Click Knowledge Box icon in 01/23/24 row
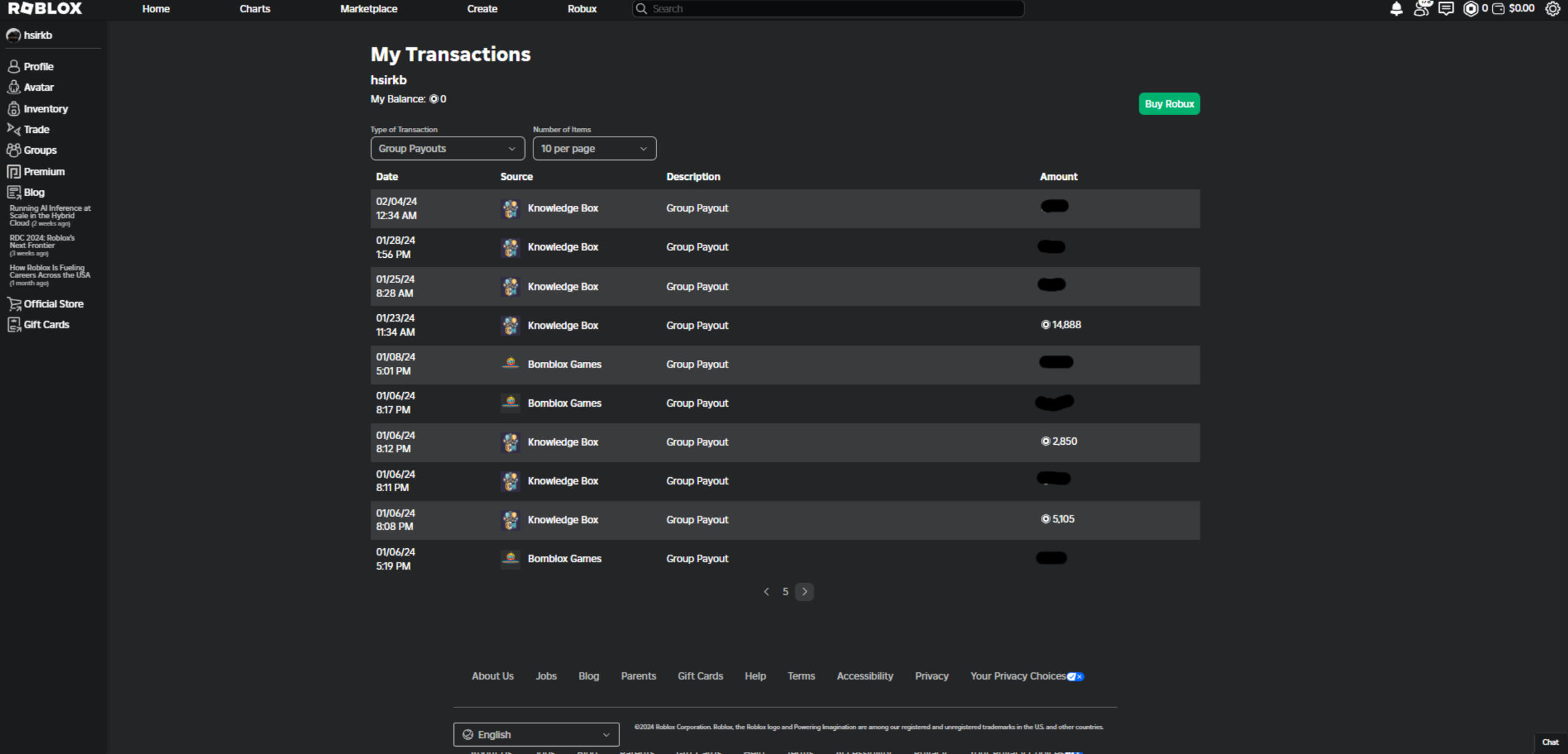Image resolution: width=1568 pixels, height=754 pixels. point(510,325)
